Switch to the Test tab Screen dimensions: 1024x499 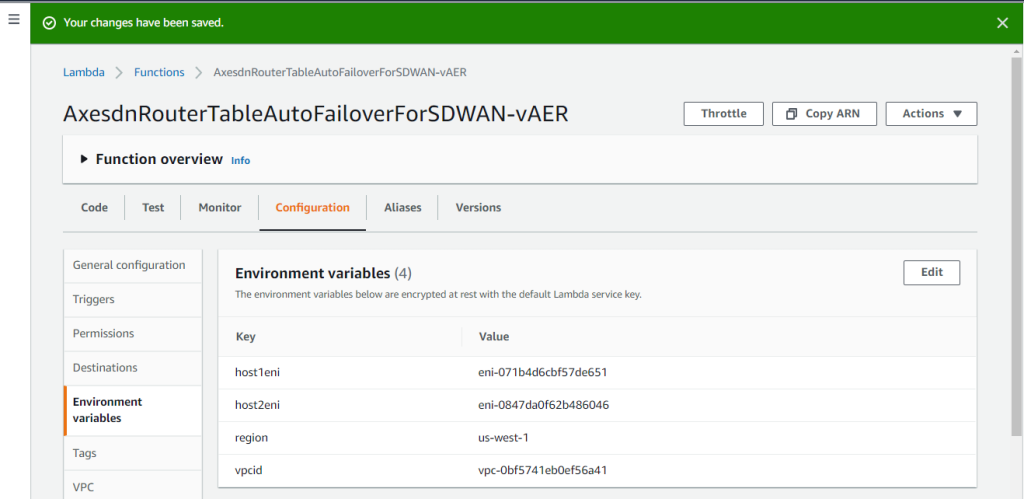pos(153,207)
